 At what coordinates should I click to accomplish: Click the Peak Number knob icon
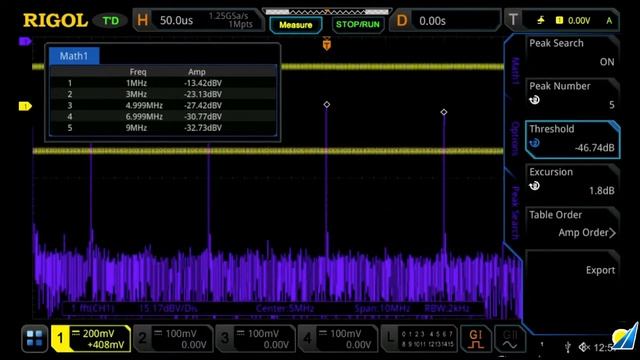pos(534,100)
